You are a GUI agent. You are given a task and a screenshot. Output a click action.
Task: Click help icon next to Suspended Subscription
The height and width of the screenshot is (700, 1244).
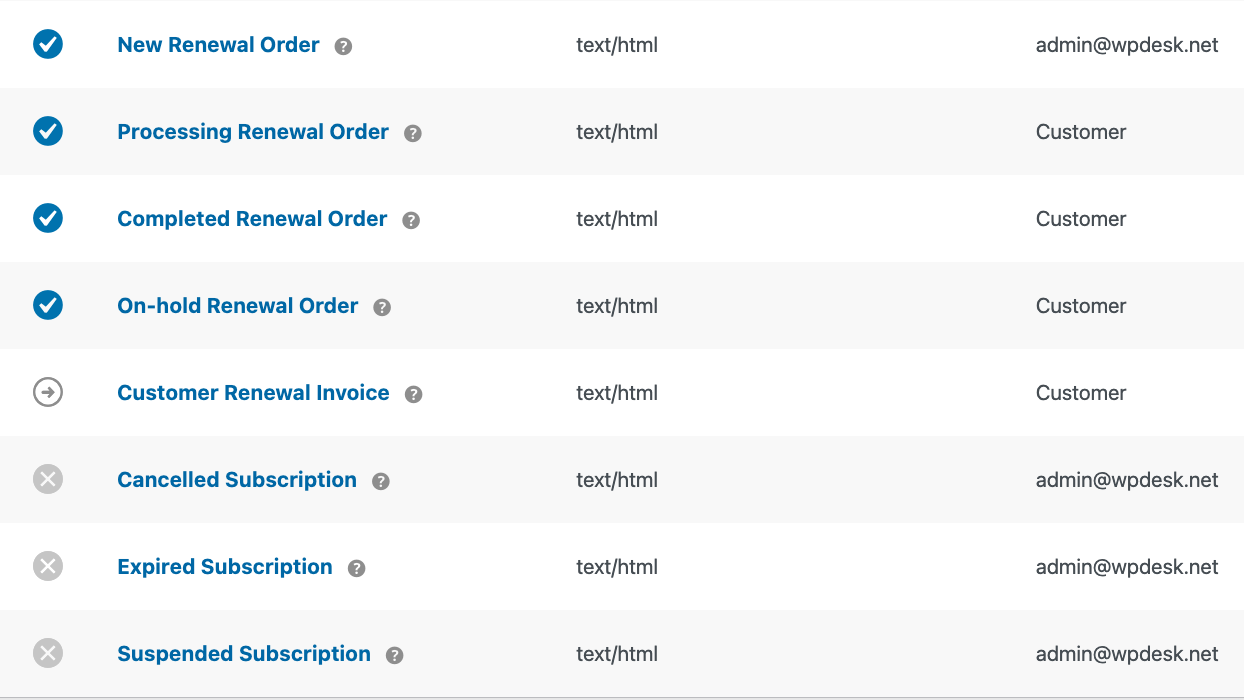pos(395,655)
